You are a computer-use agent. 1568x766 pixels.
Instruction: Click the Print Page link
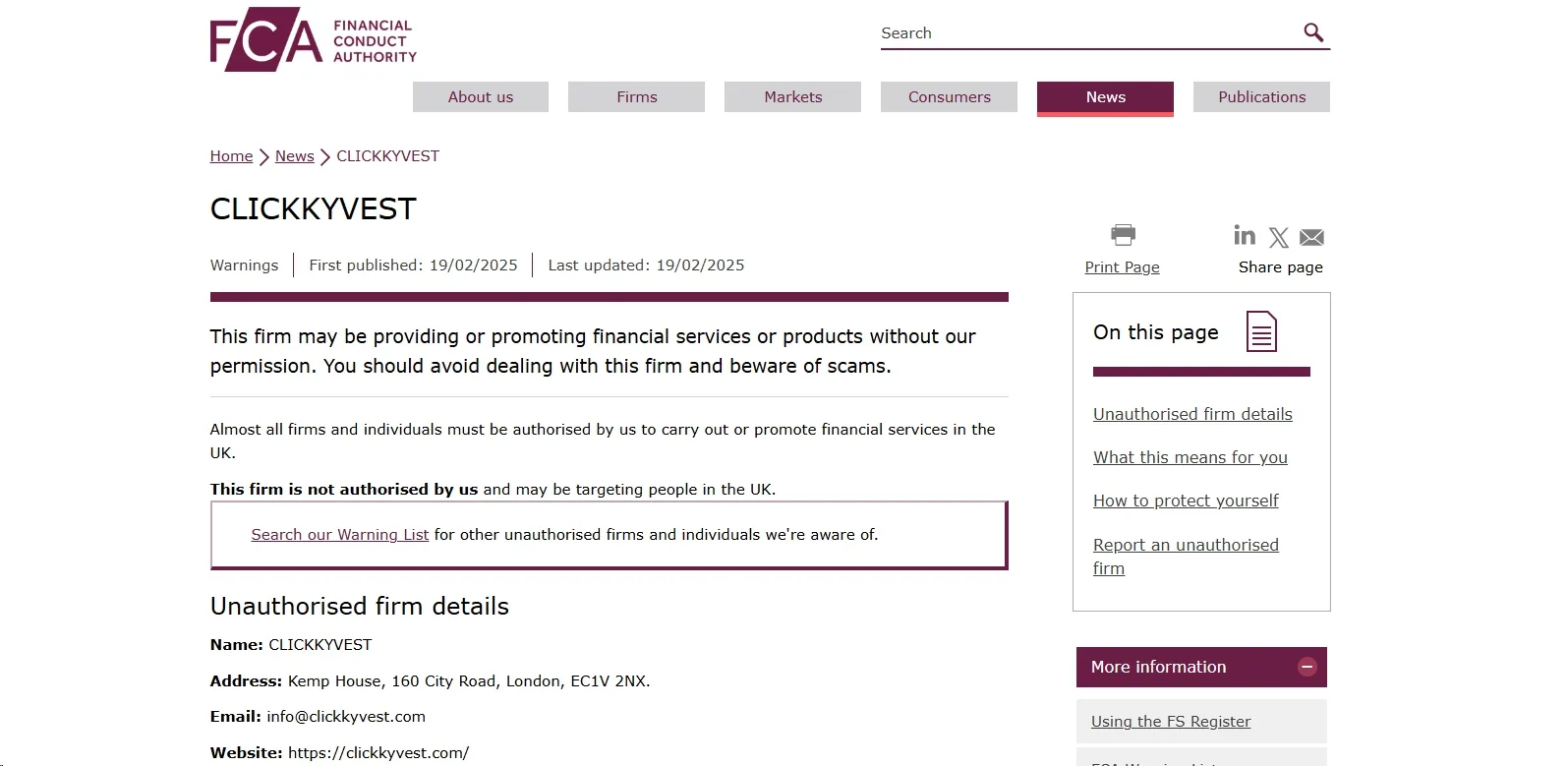point(1123,267)
